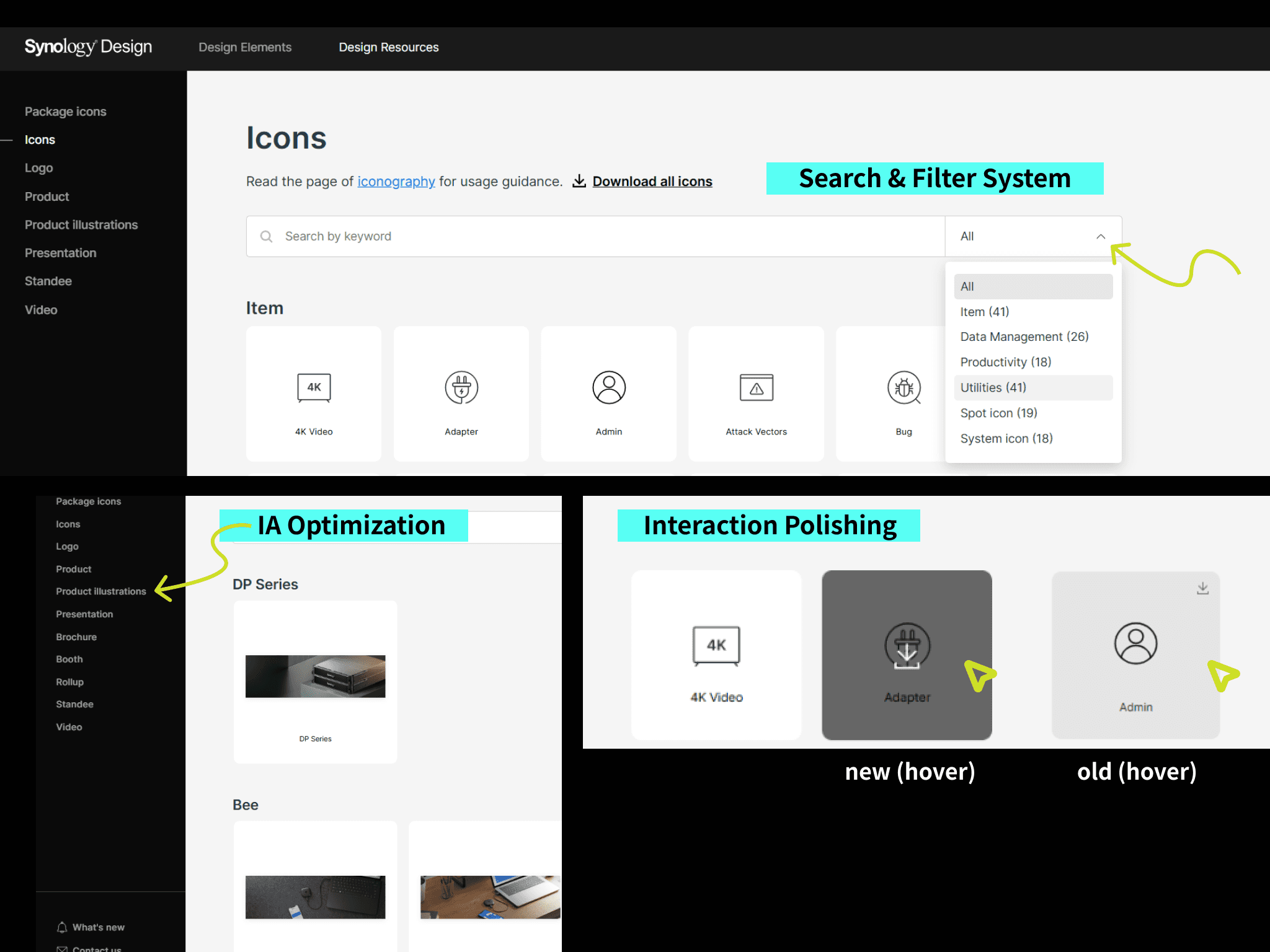
Task: Click the 4K Video icon card
Action: point(314,394)
